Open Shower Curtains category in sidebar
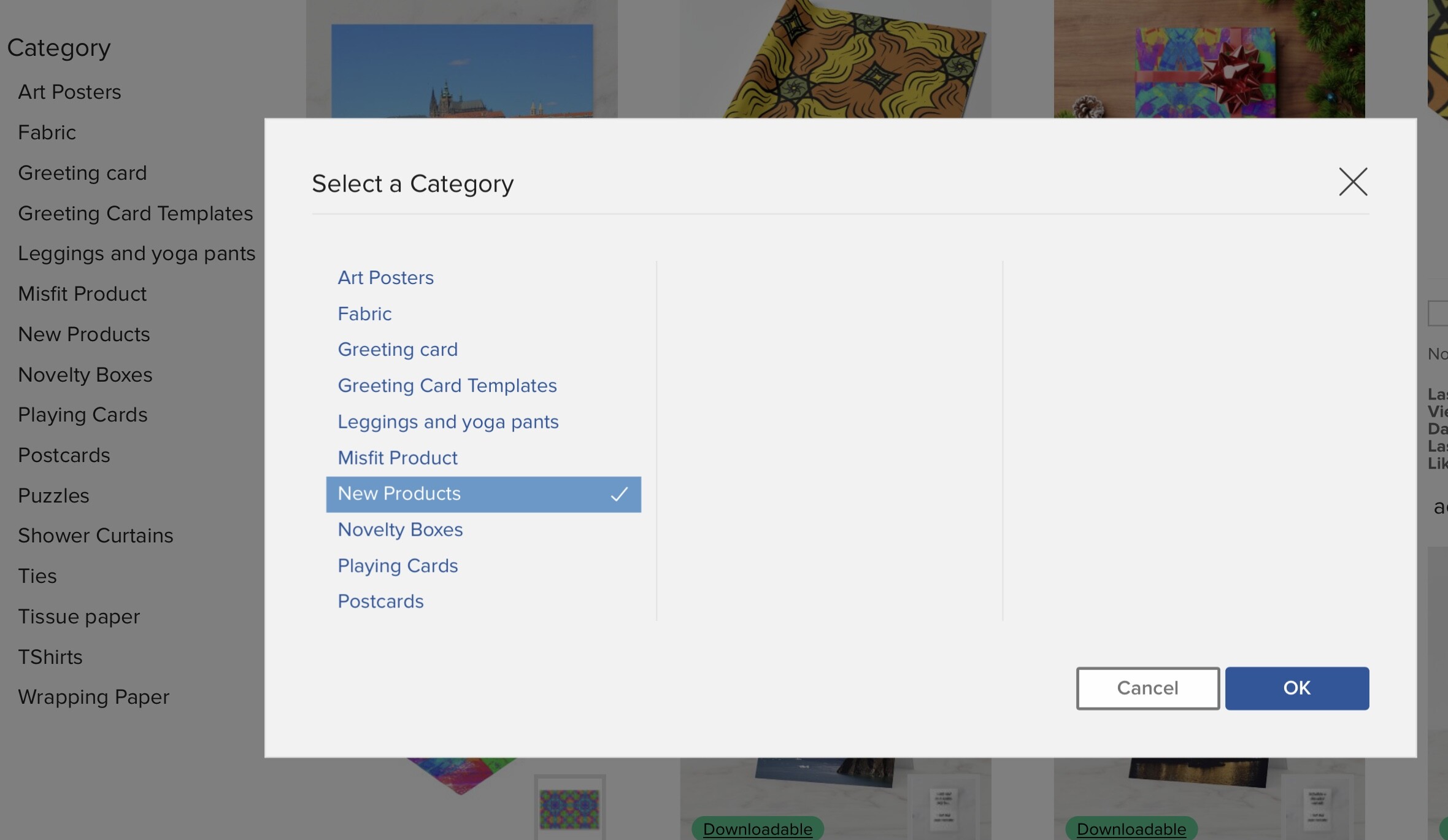 [95, 536]
